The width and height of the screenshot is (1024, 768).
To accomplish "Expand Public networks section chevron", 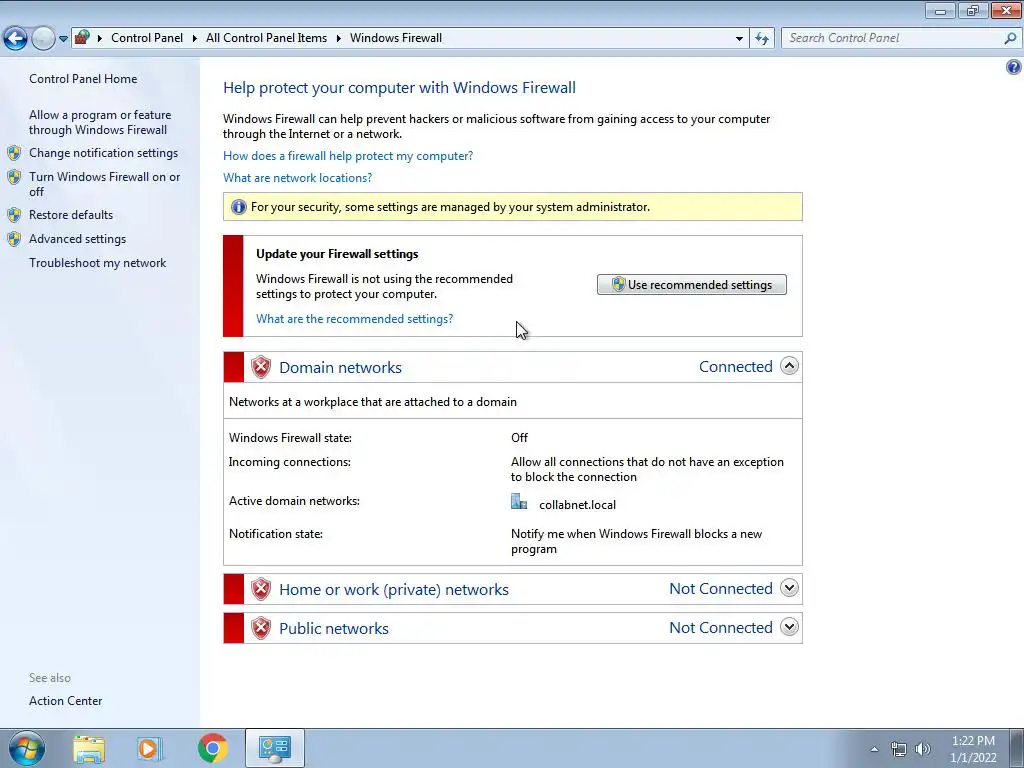I will pos(789,627).
